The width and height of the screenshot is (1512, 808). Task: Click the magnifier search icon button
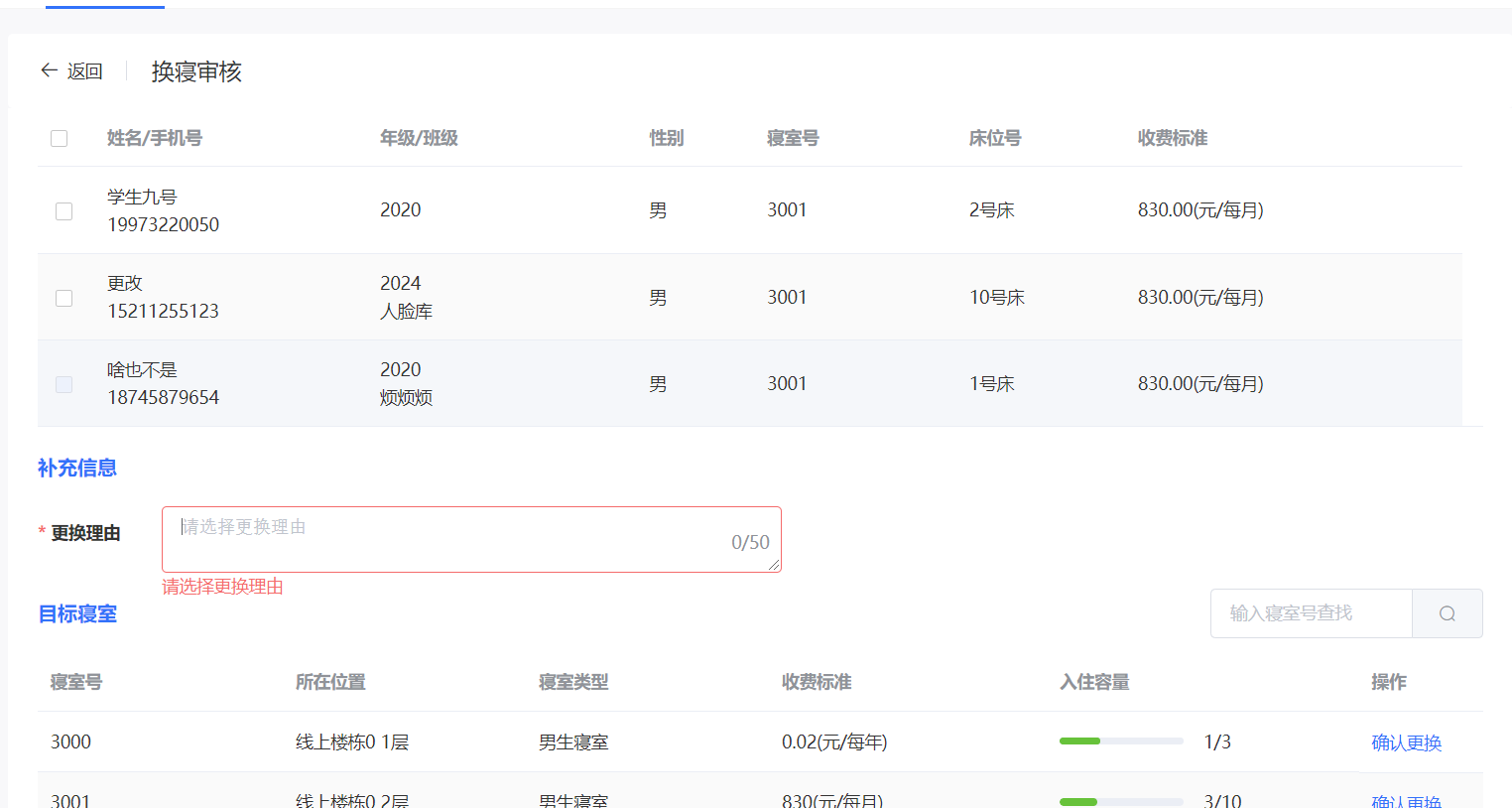1447,613
